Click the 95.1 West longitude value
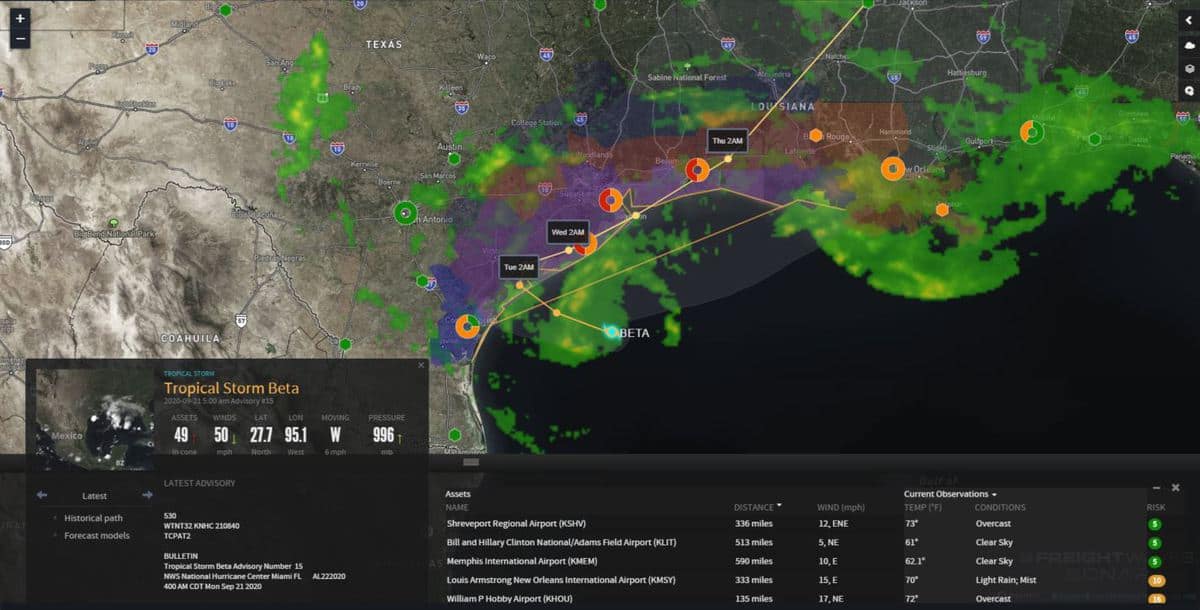This screenshot has height=610, width=1200. (296, 434)
